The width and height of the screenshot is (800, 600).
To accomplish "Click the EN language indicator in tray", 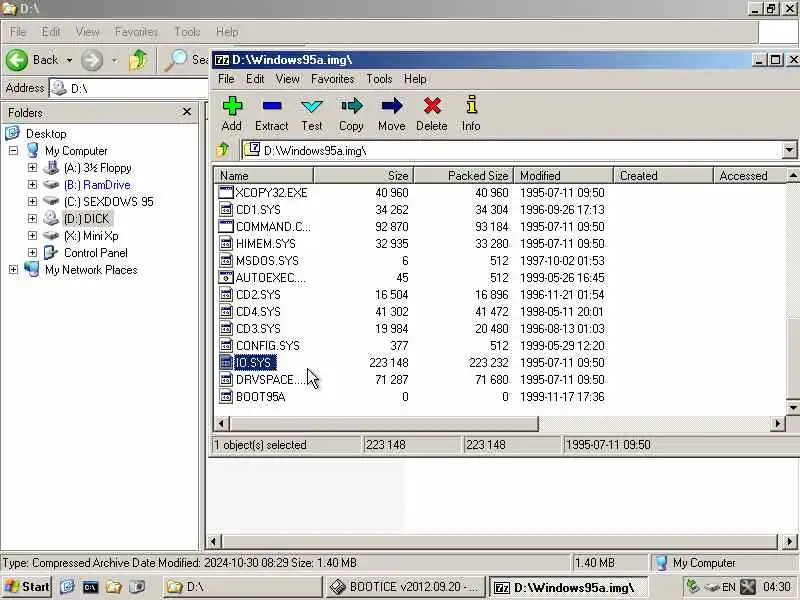I will coord(729,587).
